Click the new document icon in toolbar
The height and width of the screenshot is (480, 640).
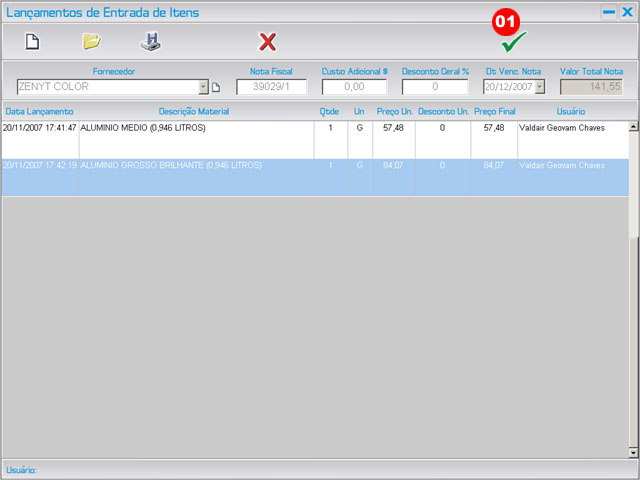coord(32,42)
